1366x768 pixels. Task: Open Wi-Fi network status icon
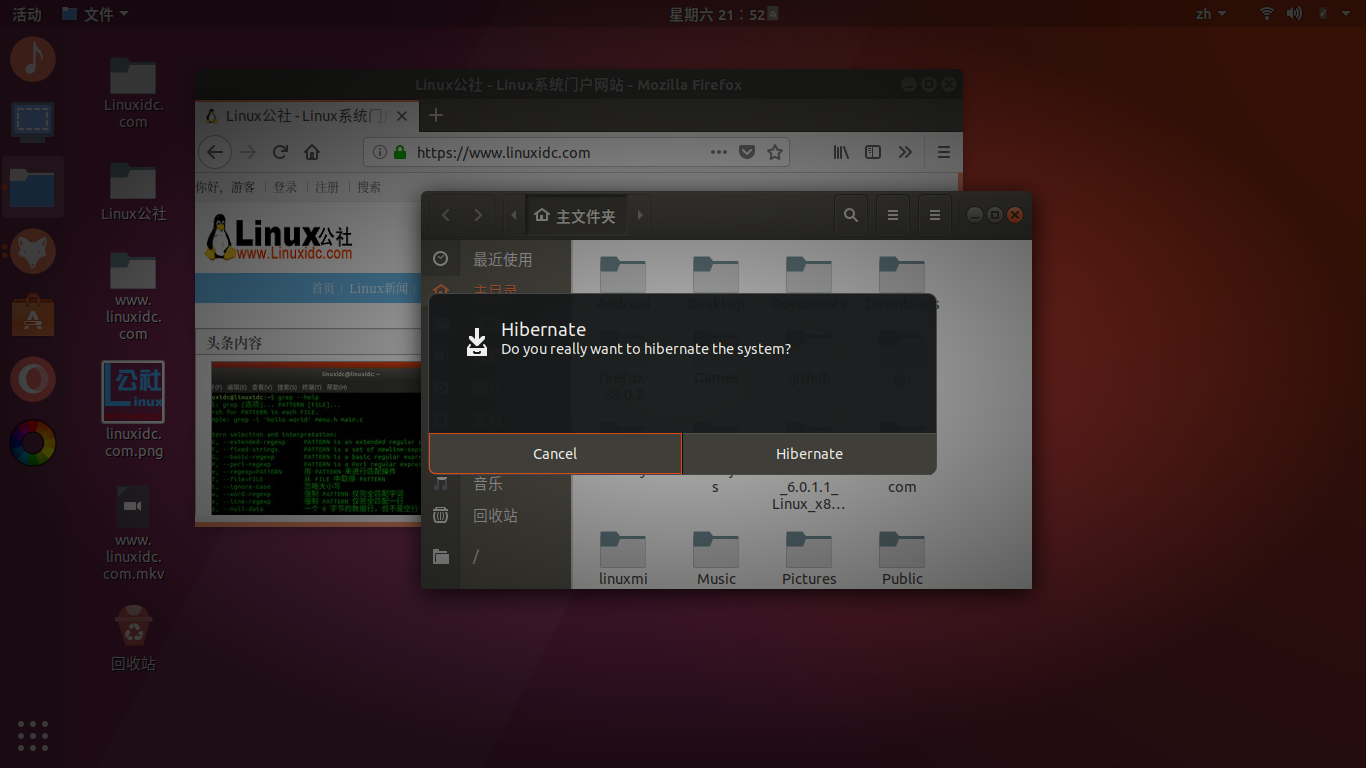[1267, 14]
